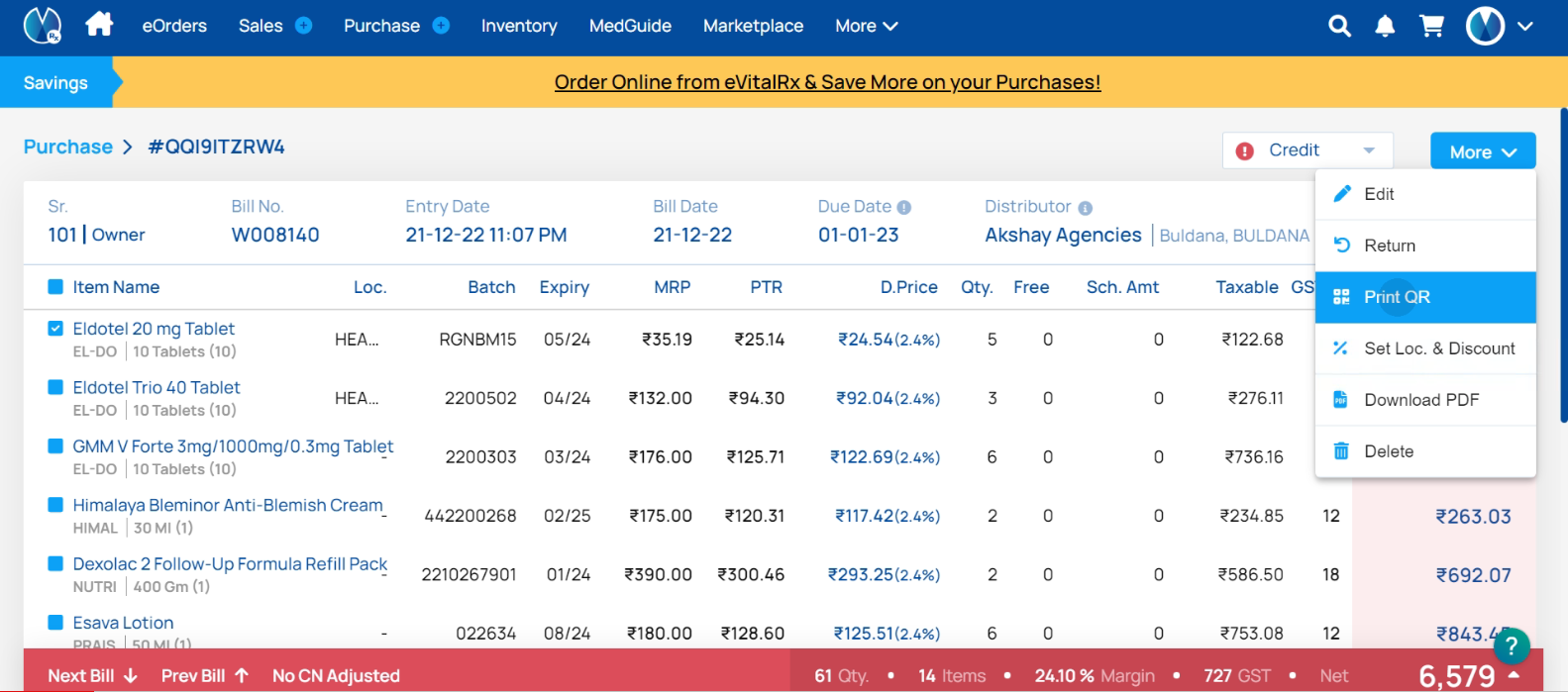Click bill number W008140
Screen dimensions: 1568x692
[275, 235]
